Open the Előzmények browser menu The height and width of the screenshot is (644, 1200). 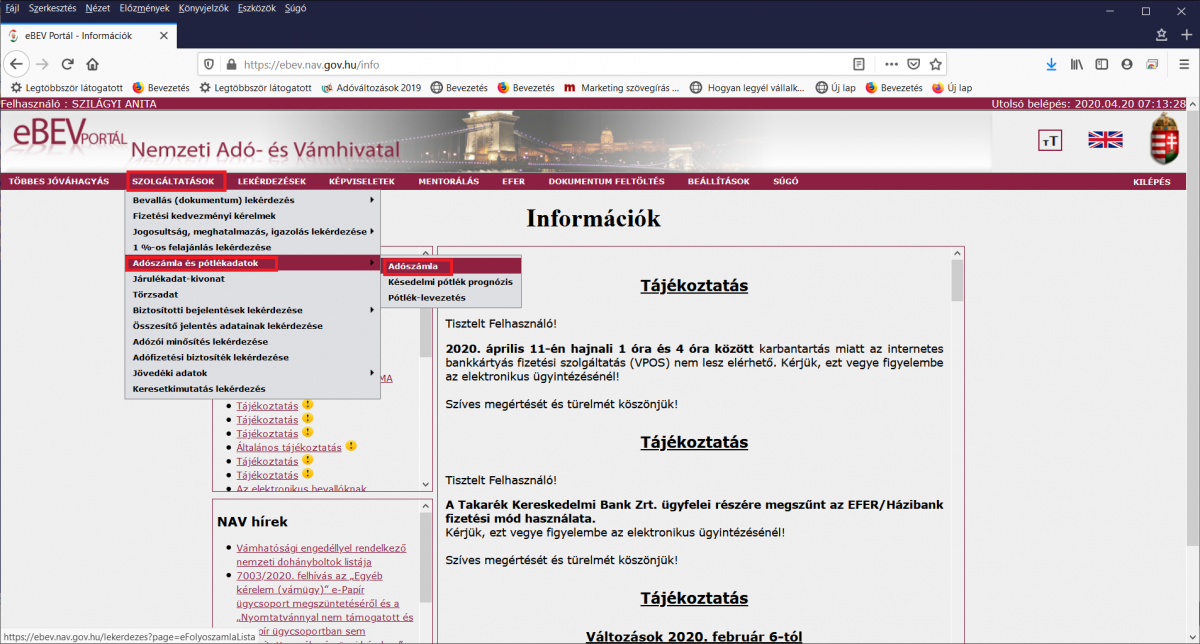point(145,8)
